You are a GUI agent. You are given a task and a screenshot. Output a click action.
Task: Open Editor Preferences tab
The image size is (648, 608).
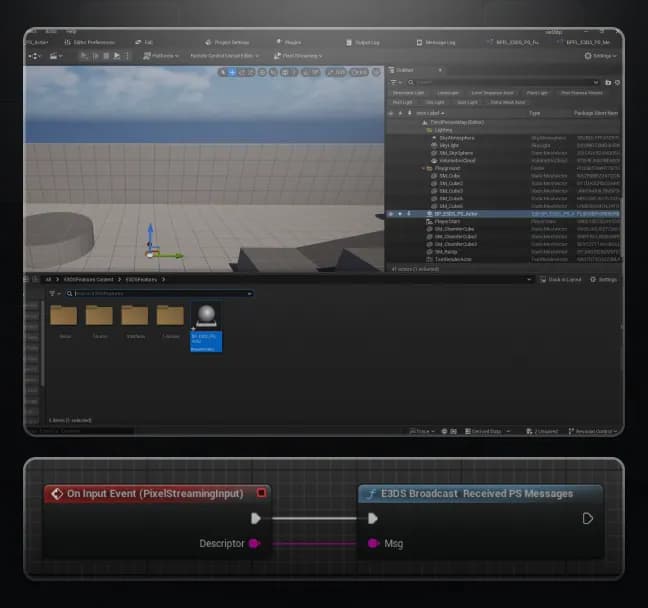[x=90, y=43]
